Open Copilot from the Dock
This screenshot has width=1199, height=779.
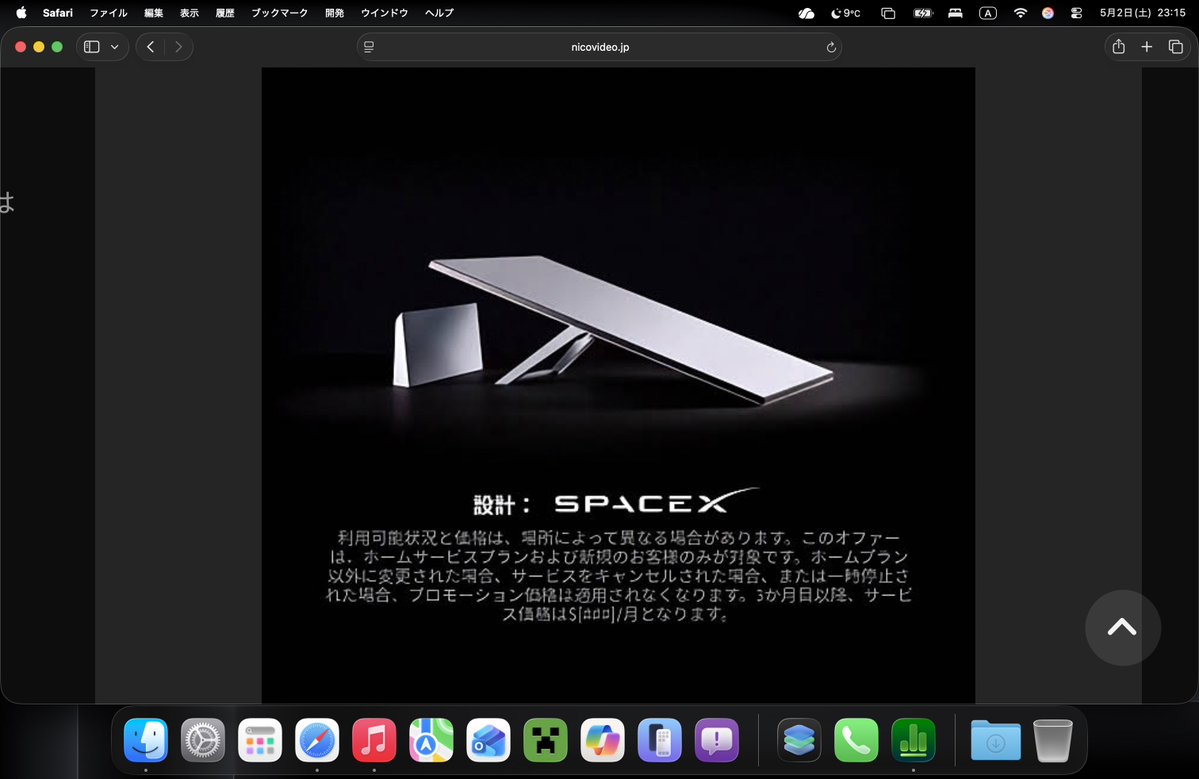coord(603,740)
